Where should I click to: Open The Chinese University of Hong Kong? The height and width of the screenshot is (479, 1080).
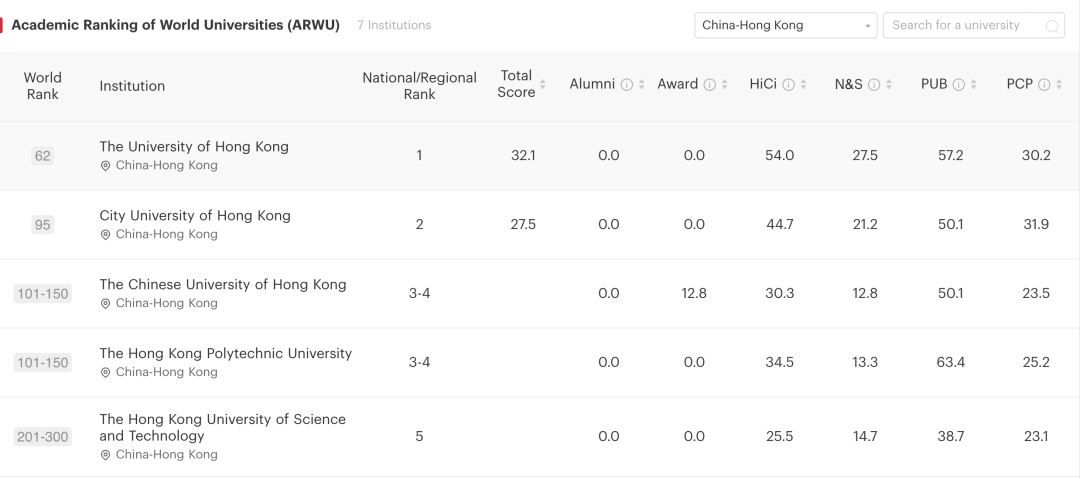tap(222, 284)
